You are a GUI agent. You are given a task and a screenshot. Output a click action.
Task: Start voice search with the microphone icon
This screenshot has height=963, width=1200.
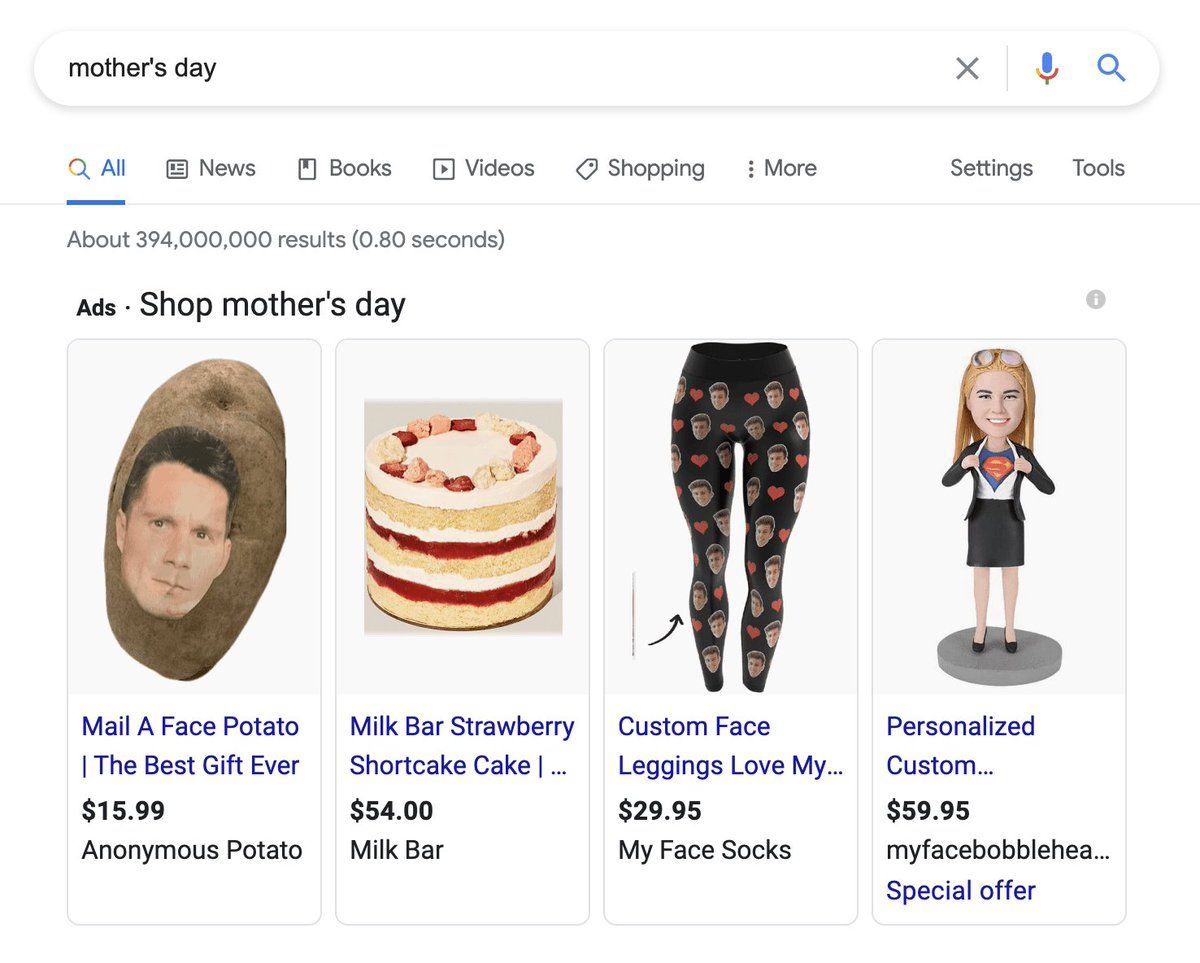[1047, 68]
